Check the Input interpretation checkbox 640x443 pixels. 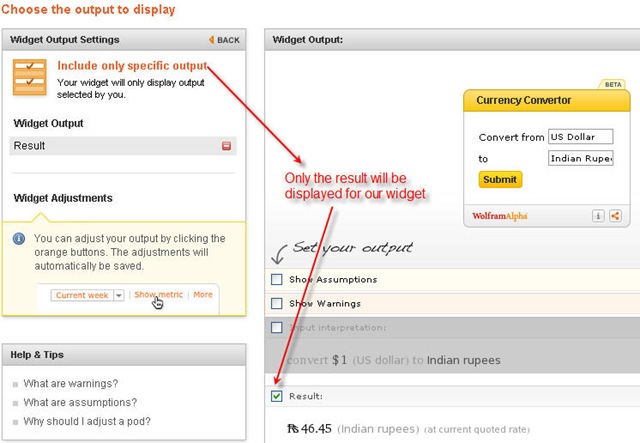(277, 327)
